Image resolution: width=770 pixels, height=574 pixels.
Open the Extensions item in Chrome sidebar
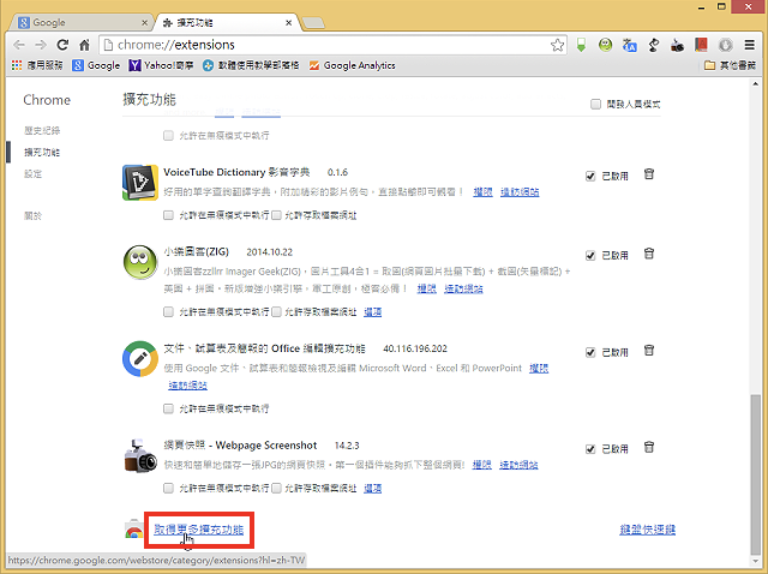(x=42, y=152)
